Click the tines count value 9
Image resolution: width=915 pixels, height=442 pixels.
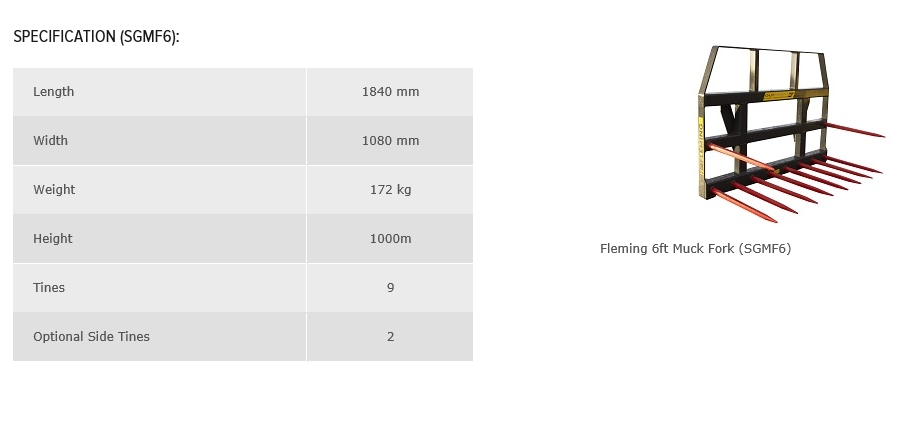click(x=390, y=288)
